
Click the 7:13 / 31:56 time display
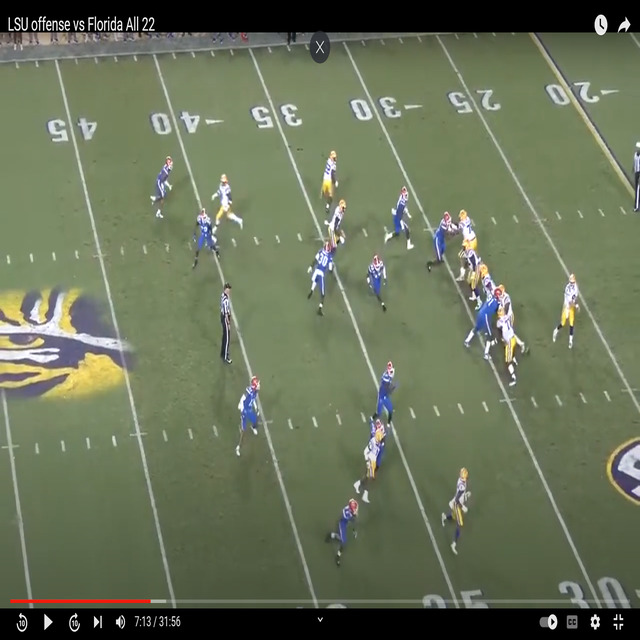pyautogui.click(x=155, y=622)
